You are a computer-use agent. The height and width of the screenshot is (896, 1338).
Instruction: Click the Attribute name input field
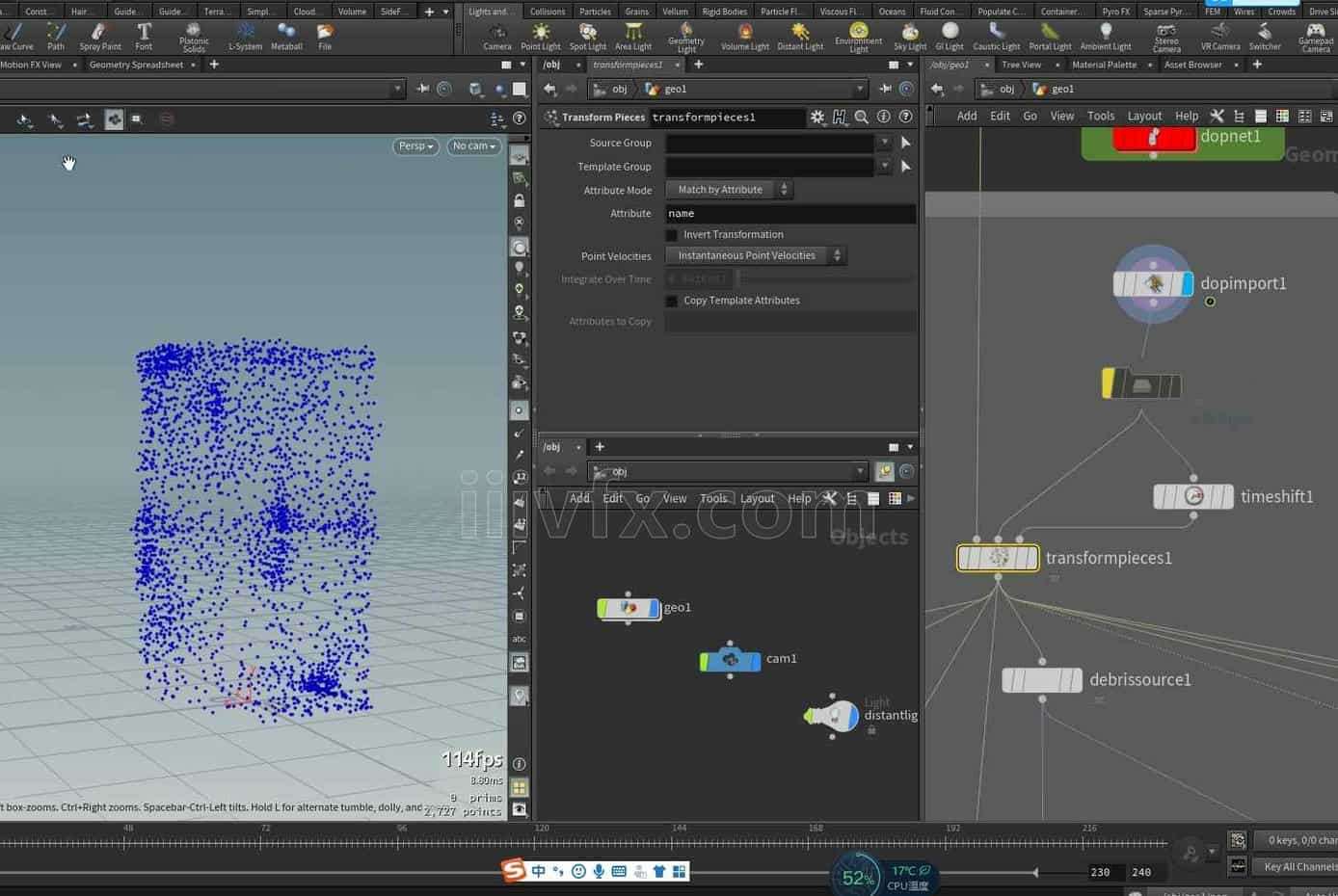789,214
